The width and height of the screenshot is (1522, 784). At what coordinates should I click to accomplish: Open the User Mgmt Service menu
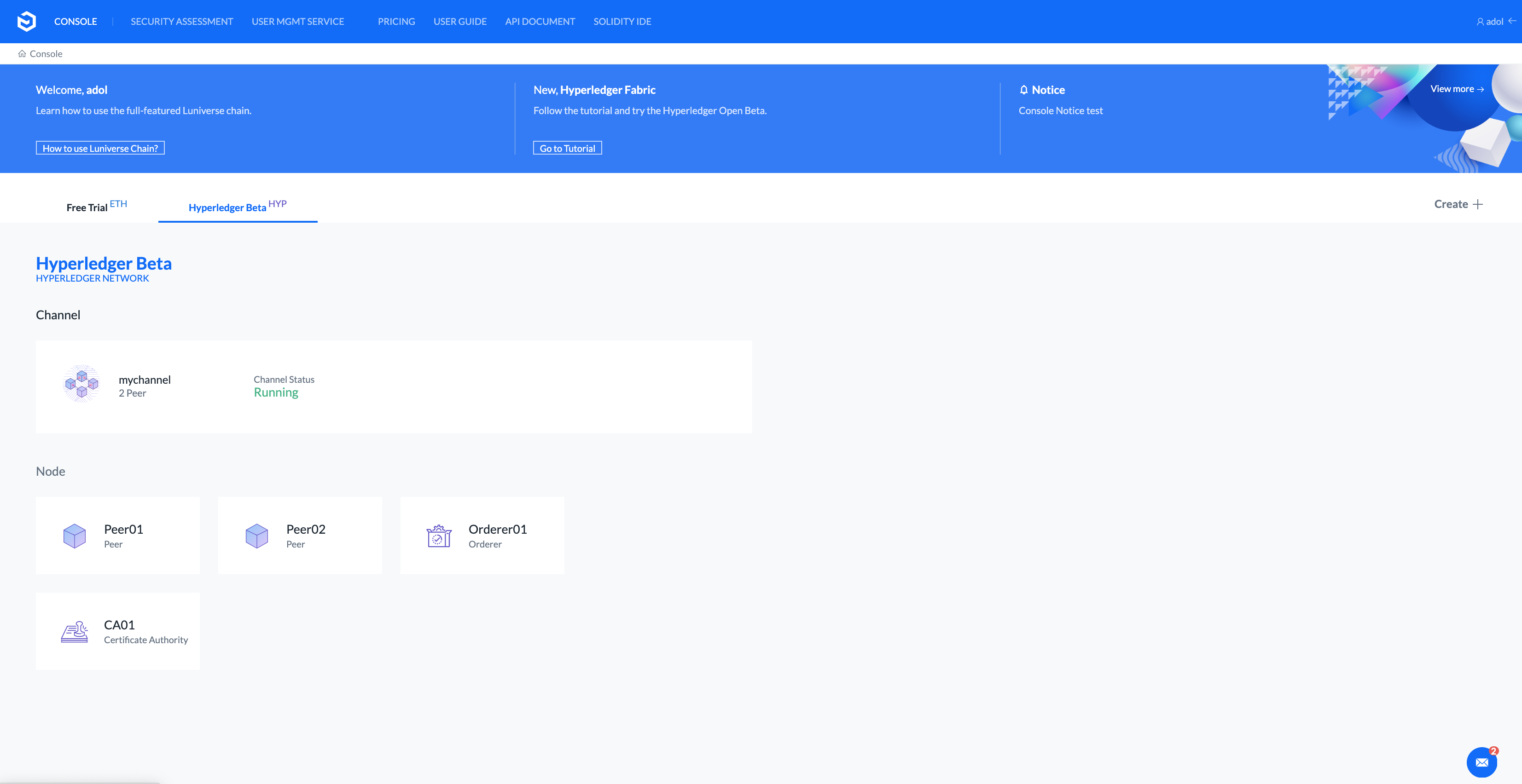coord(298,21)
